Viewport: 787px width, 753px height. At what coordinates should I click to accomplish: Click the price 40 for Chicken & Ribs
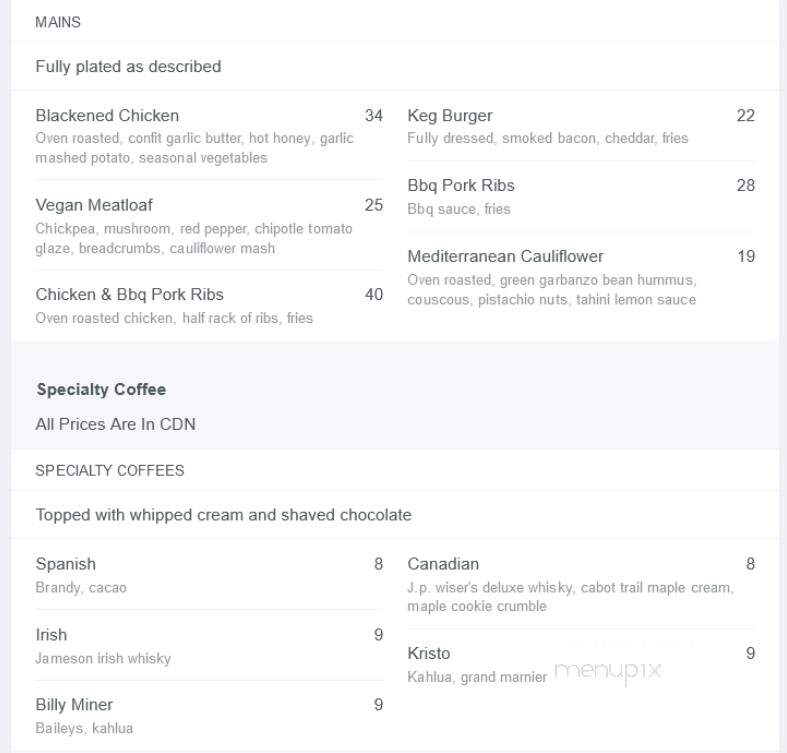pyautogui.click(x=374, y=294)
